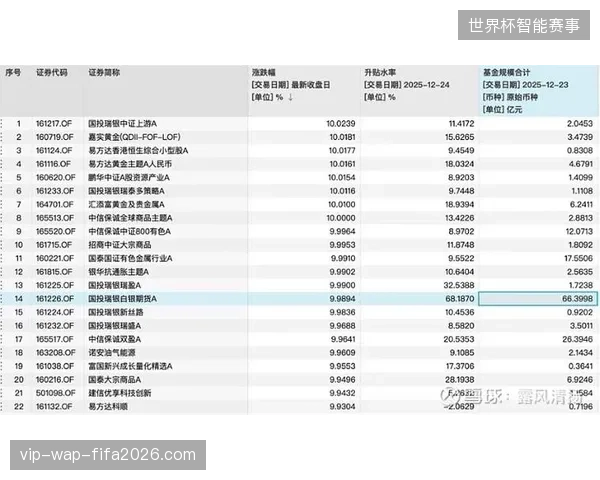Viewport: 600px width, 480px height.
Task: Select the code cell 161217.OF
Action: point(54,124)
